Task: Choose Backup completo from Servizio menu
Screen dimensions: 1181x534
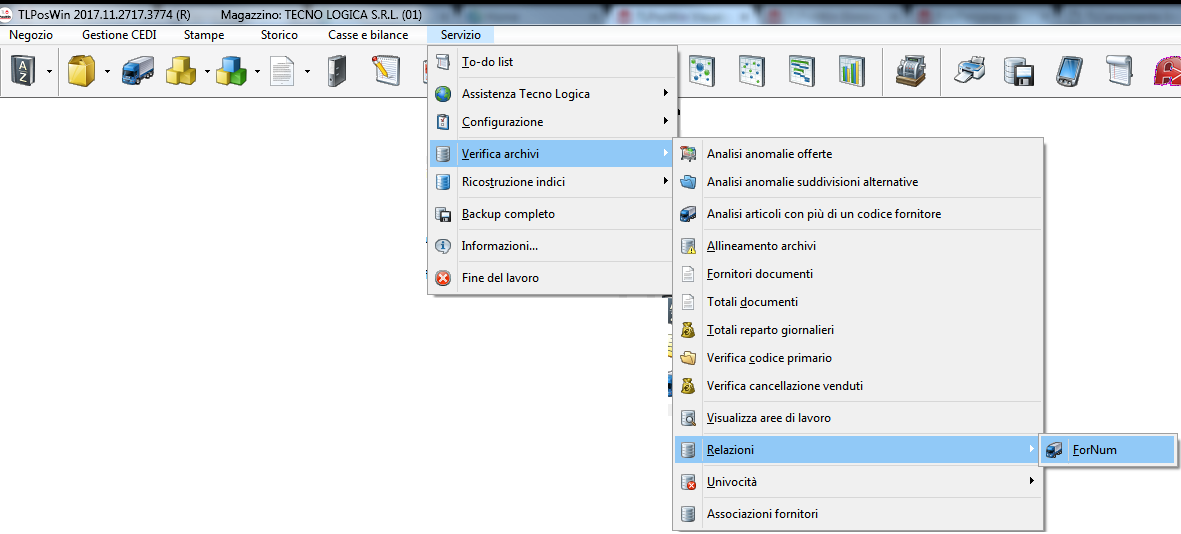Action: tap(508, 214)
